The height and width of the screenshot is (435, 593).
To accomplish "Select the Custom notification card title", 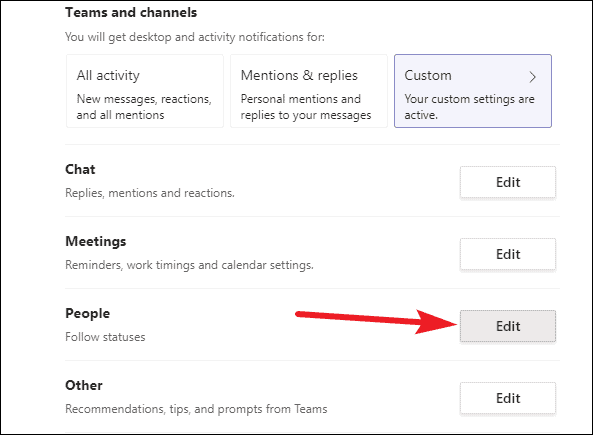I will tap(428, 75).
